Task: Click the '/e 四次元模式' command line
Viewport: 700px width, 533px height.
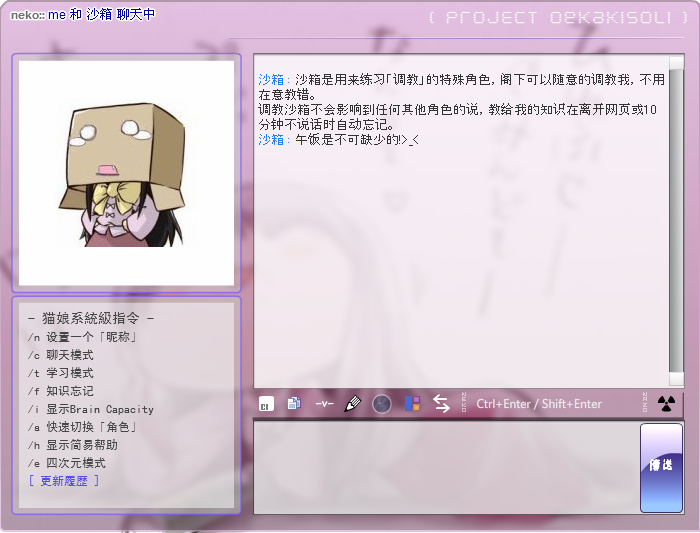Action: click(x=67, y=463)
